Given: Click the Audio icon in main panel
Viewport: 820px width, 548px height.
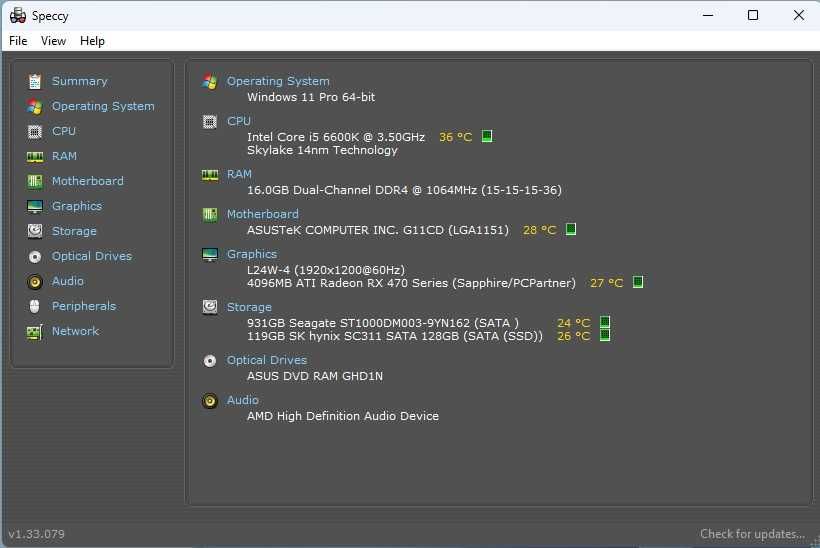Looking at the screenshot, I should (210, 401).
